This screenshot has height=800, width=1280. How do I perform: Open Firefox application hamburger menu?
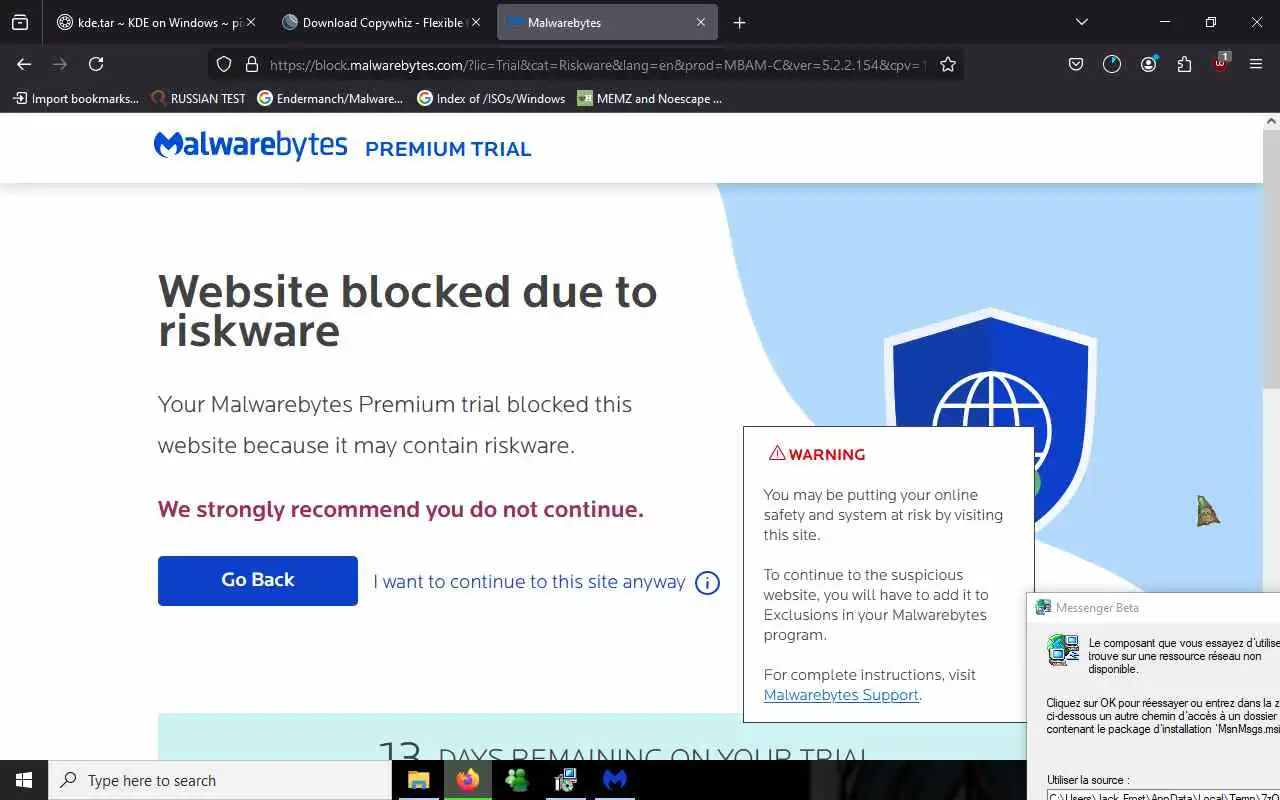pos(1256,64)
